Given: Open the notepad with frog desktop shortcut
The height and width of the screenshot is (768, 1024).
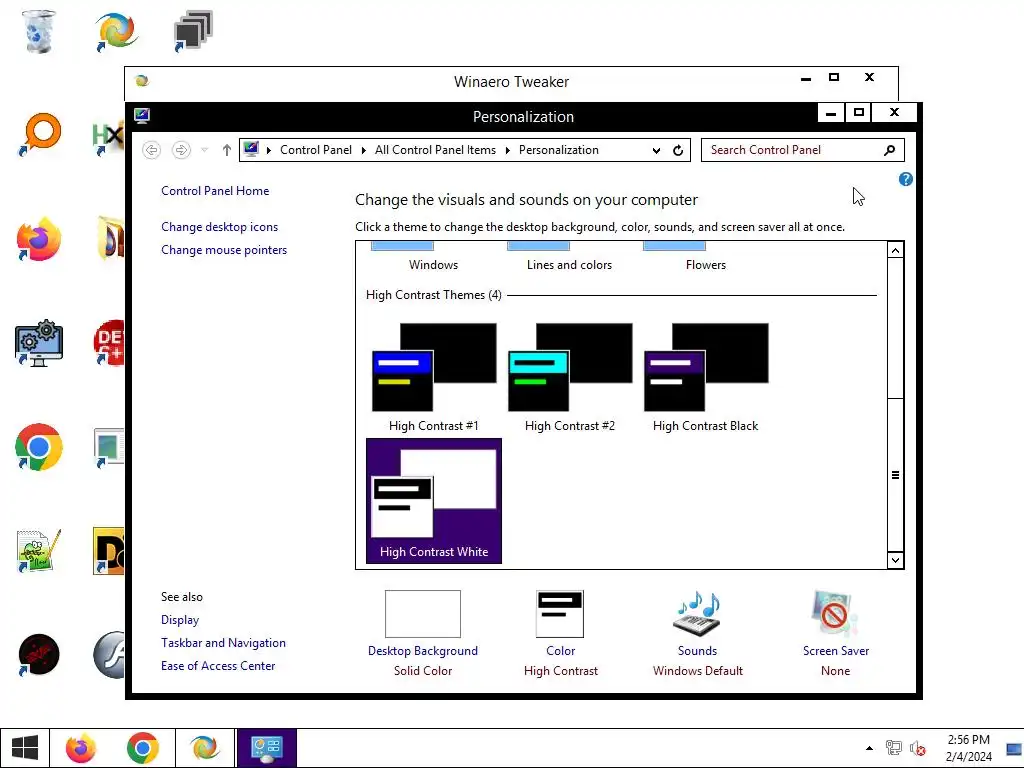Looking at the screenshot, I should pyautogui.click(x=39, y=552).
